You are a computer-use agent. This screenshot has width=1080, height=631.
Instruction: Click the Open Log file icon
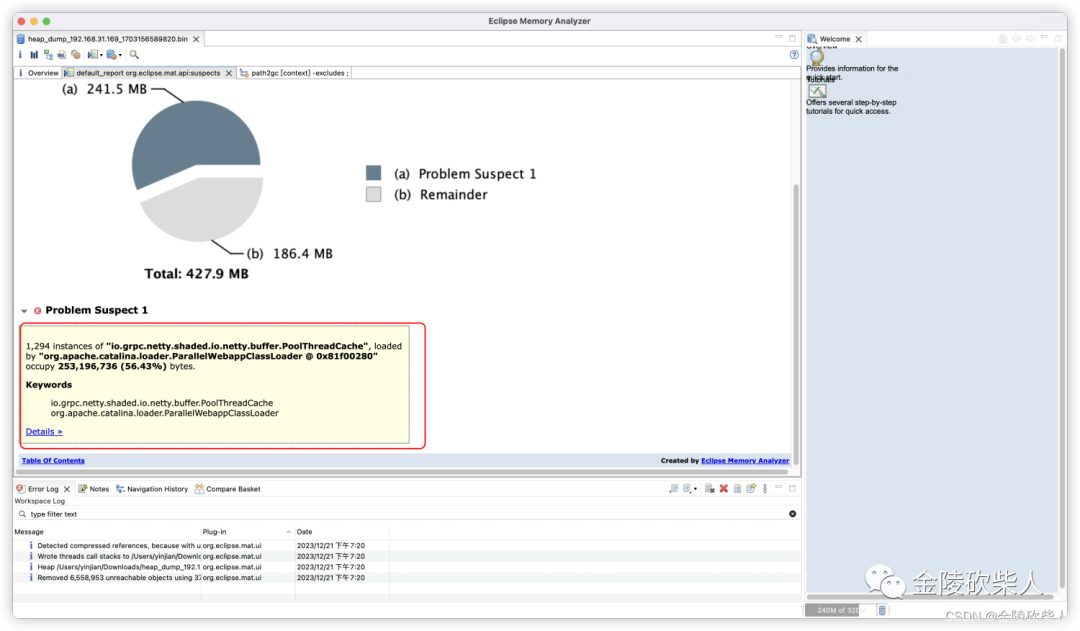pyautogui.click(x=737, y=488)
